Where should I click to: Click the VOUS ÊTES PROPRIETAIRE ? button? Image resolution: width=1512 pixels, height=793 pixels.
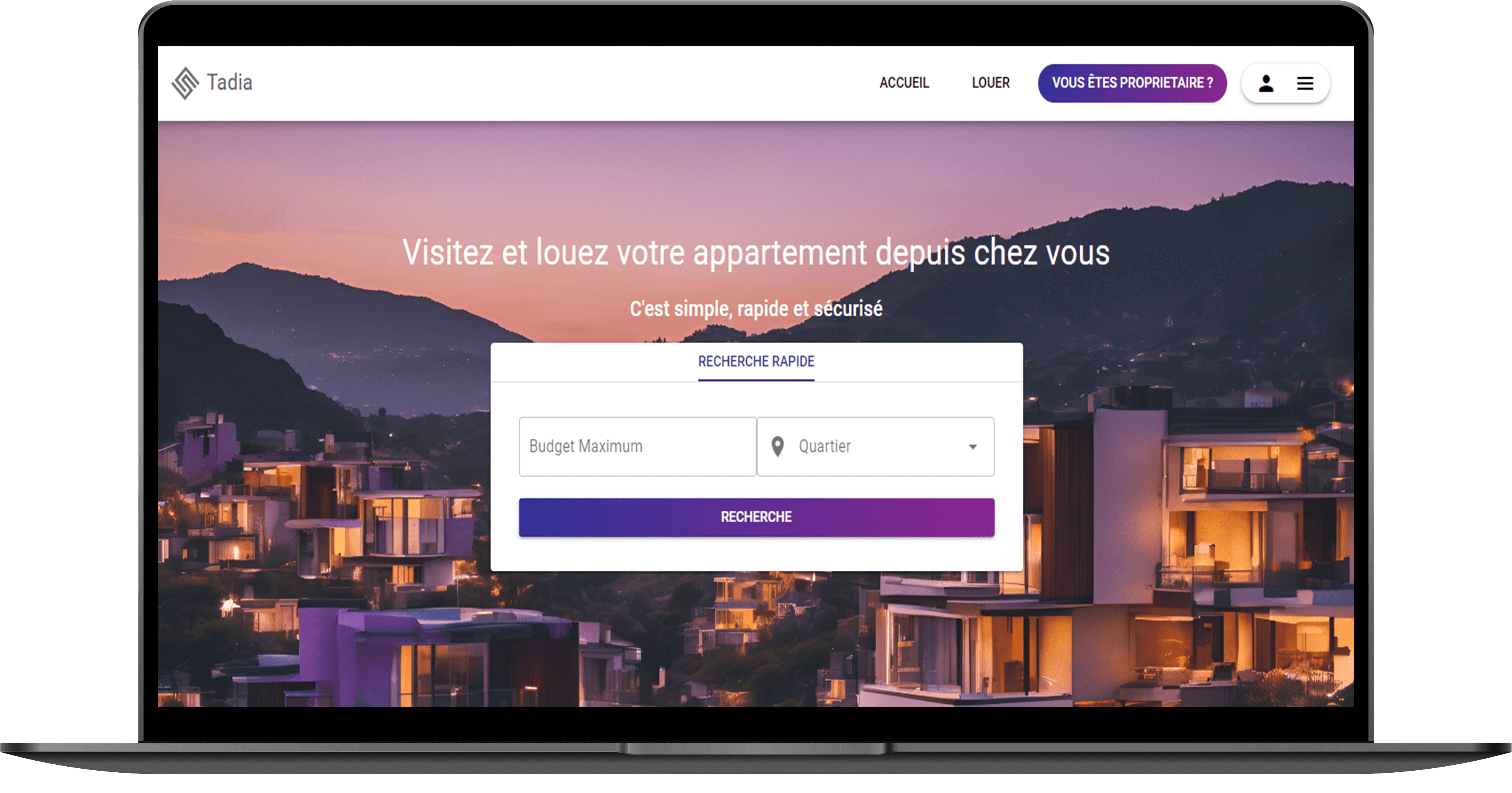coord(1132,83)
